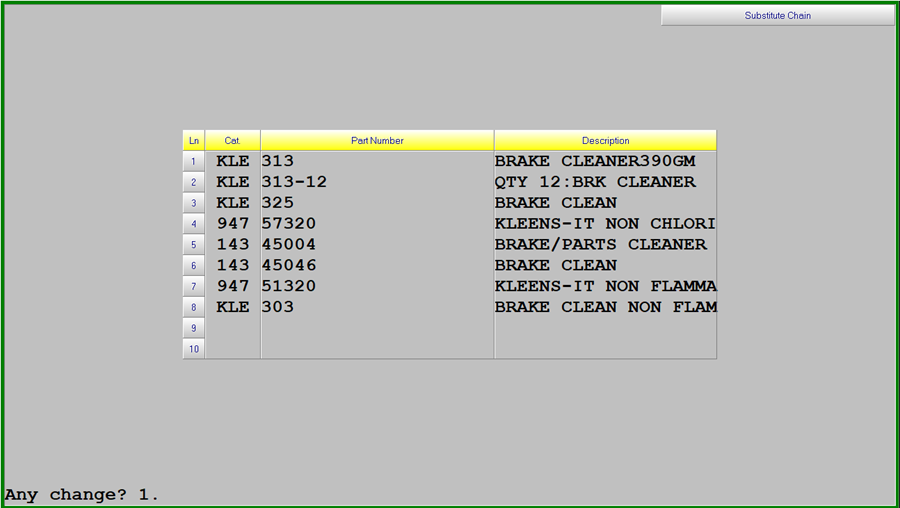Image resolution: width=900 pixels, height=508 pixels.
Task: Click BRAKE CLEAN description on line 6
Action: pyautogui.click(x=556, y=265)
